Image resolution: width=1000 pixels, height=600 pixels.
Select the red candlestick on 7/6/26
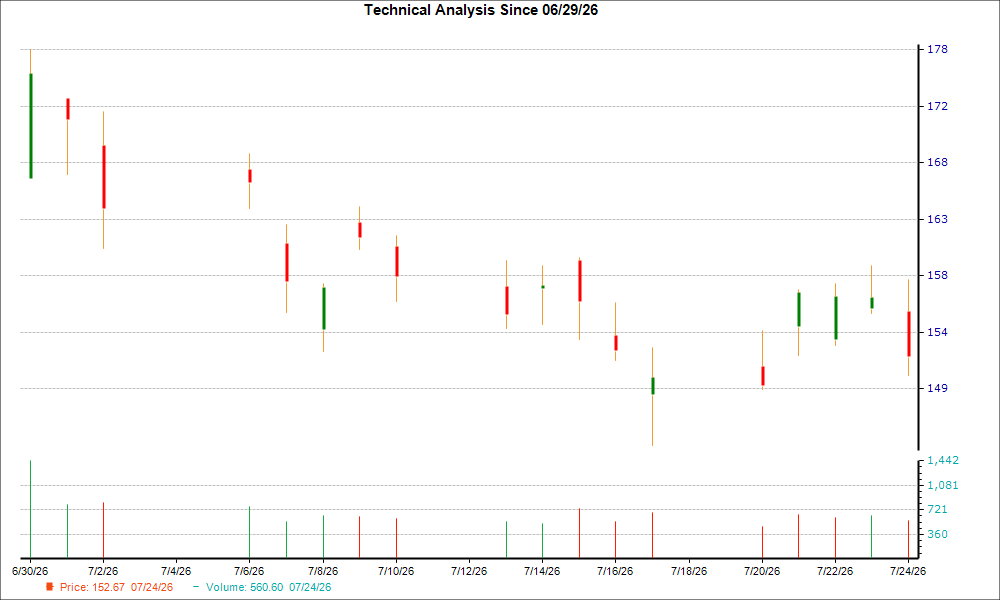click(250, 176)
